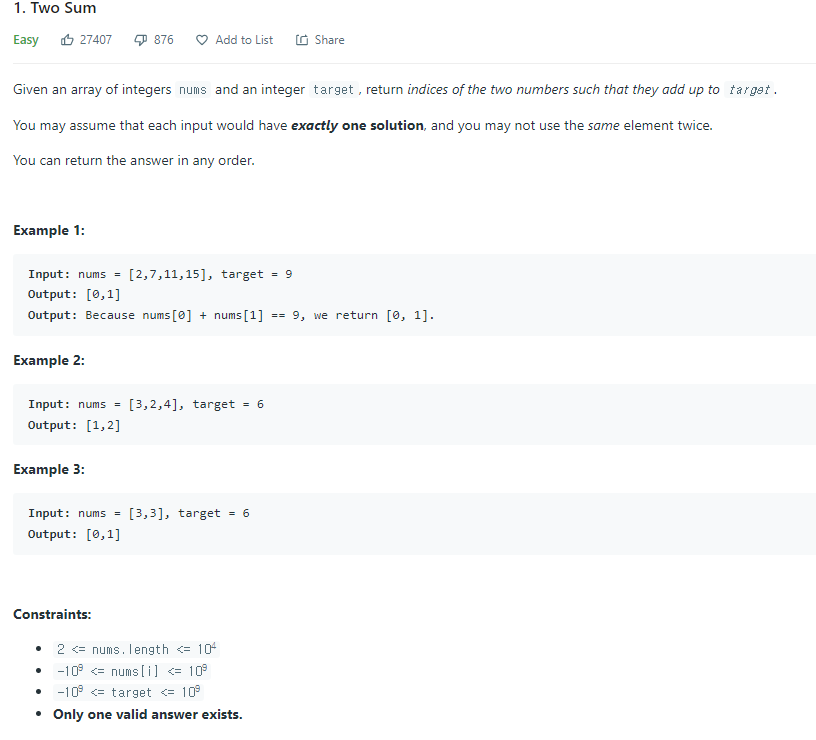This screenshot has width=816, height=740.
Task: Click the thumbs-down dislike icon
Action: [x=140, y=39]
